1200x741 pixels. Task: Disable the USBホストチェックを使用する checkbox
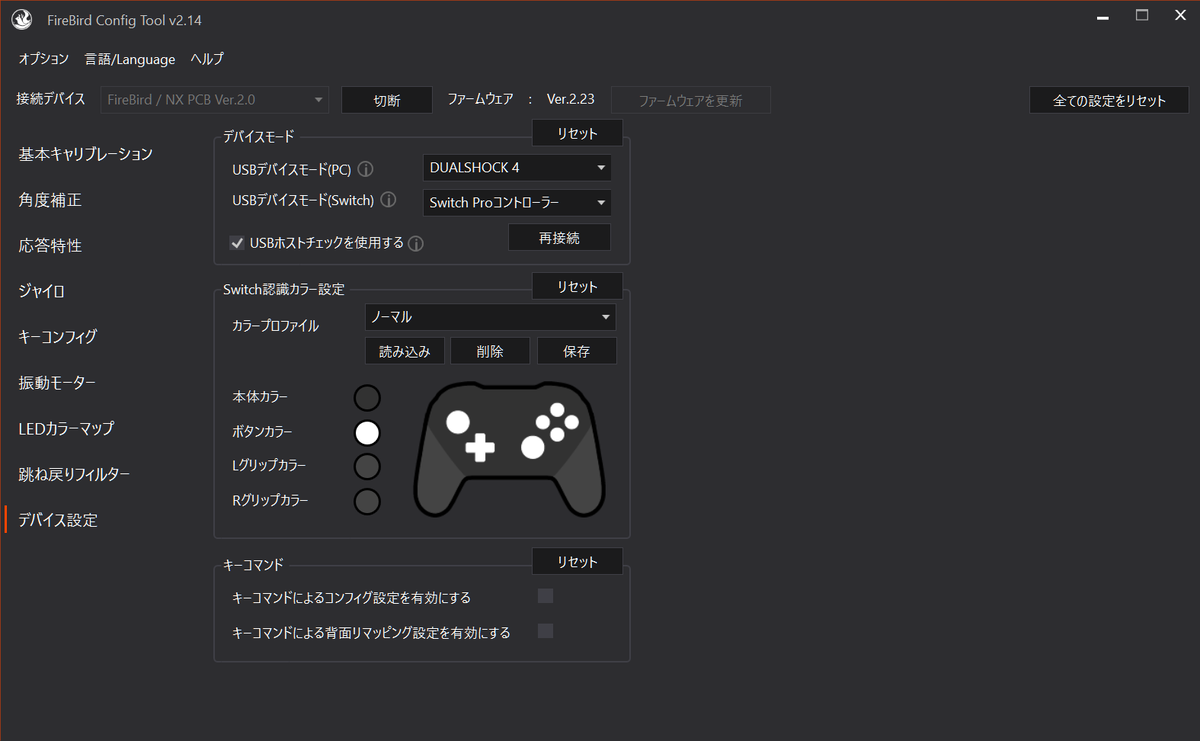coord(237,242)
